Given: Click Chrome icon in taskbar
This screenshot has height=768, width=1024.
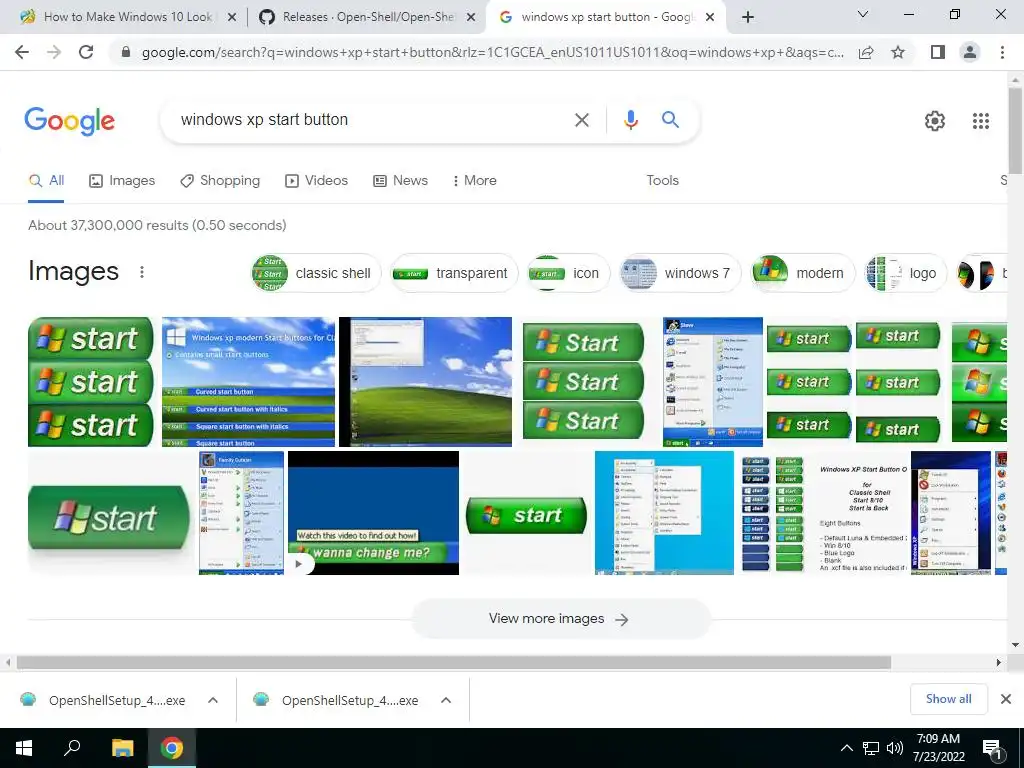Looking at the screenshot, I should point(172,748).
